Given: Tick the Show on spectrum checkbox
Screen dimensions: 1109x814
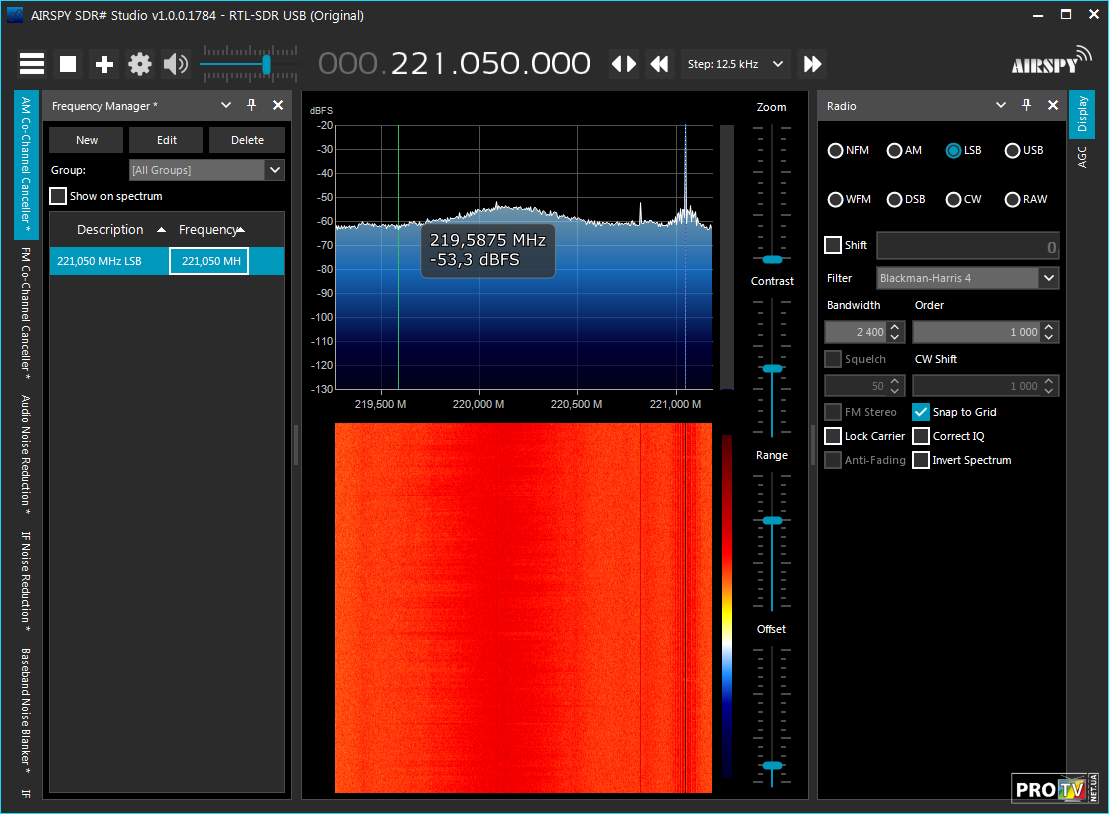Looking at the screenshot, I should [x=59, y=196].
